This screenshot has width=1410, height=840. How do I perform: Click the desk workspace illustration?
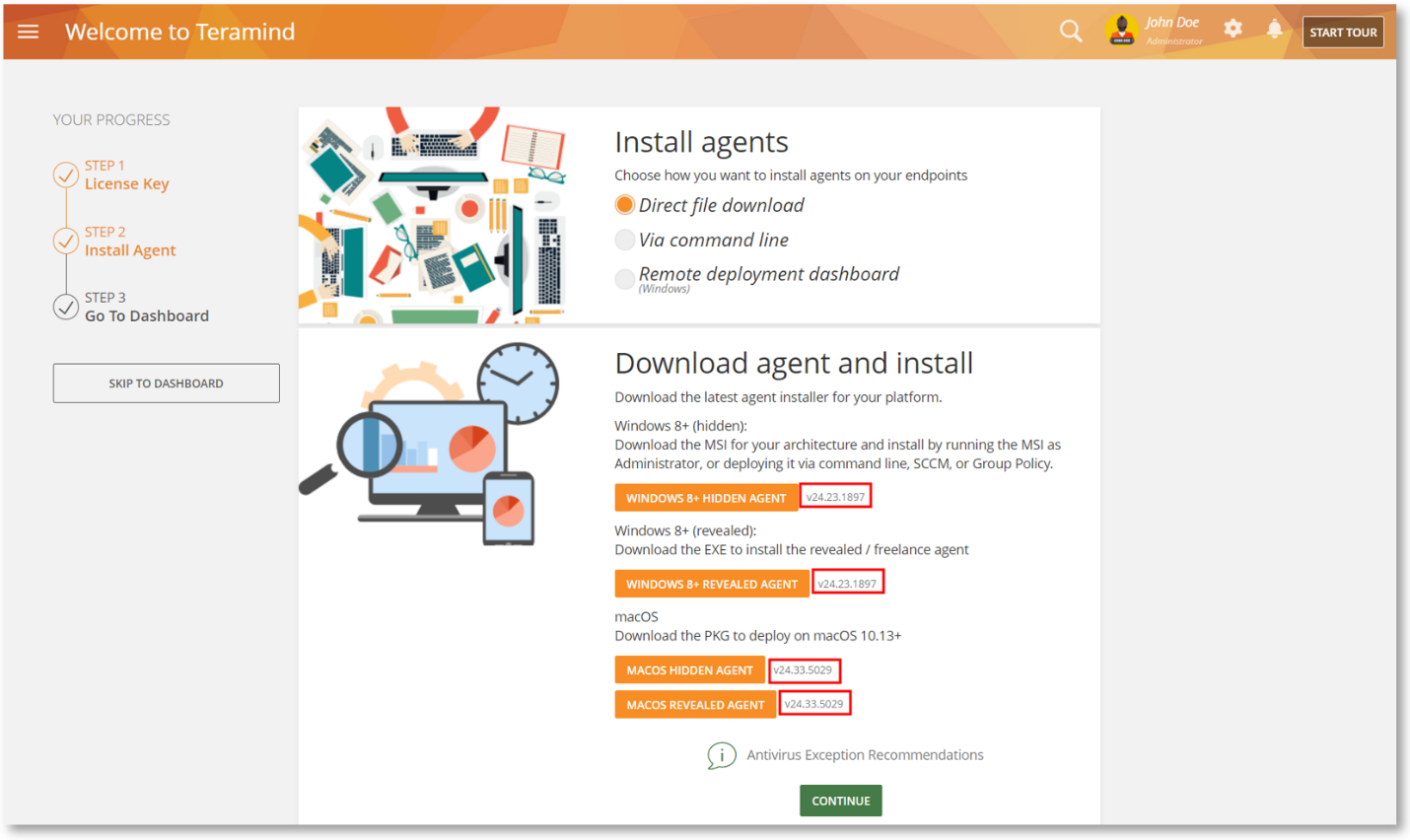click(434, 215)
